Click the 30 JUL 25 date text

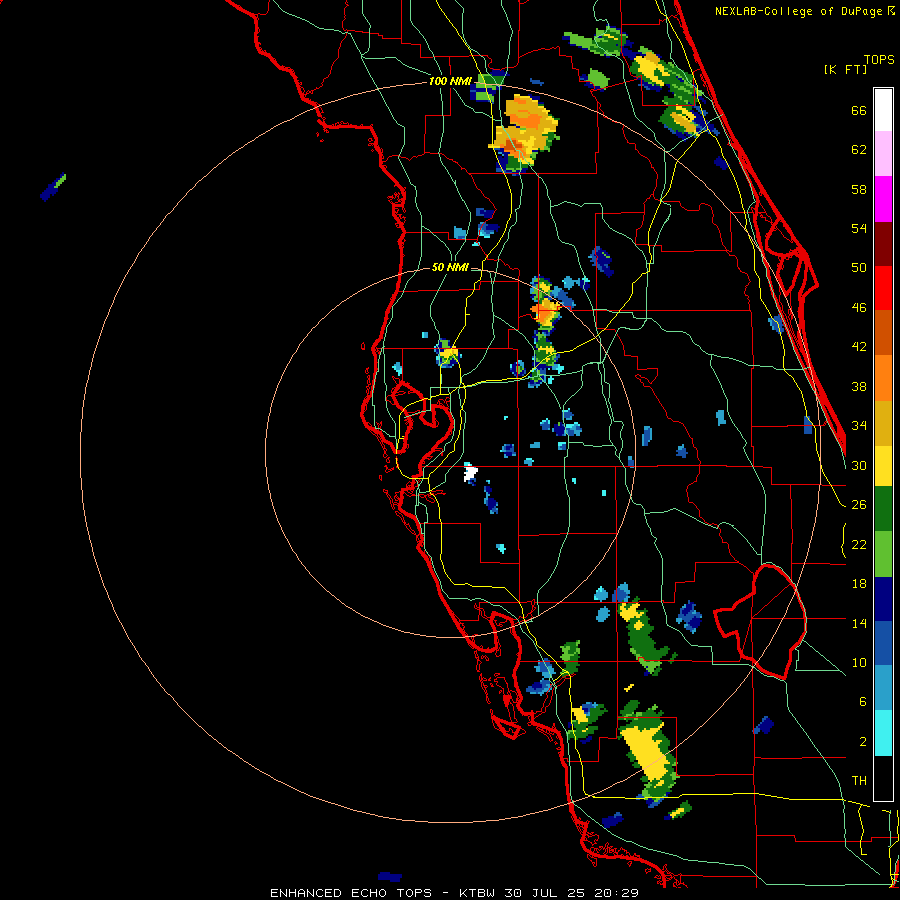point(546,893)
